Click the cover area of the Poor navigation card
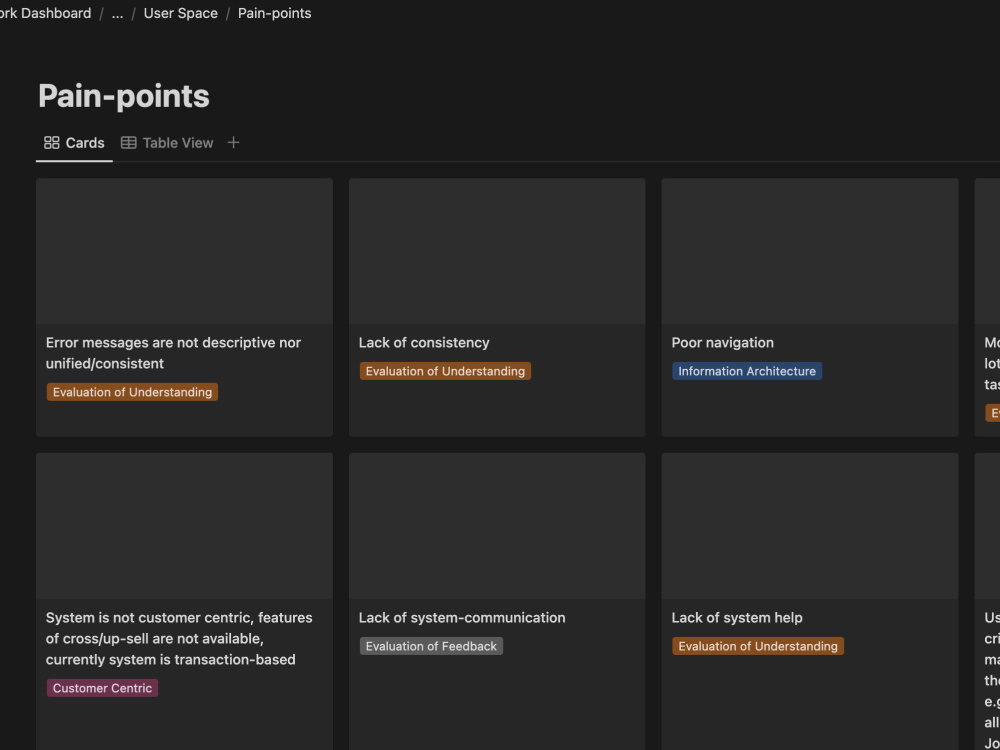The width and height of the screenshot is (1000, 750). tap(809, 251)
